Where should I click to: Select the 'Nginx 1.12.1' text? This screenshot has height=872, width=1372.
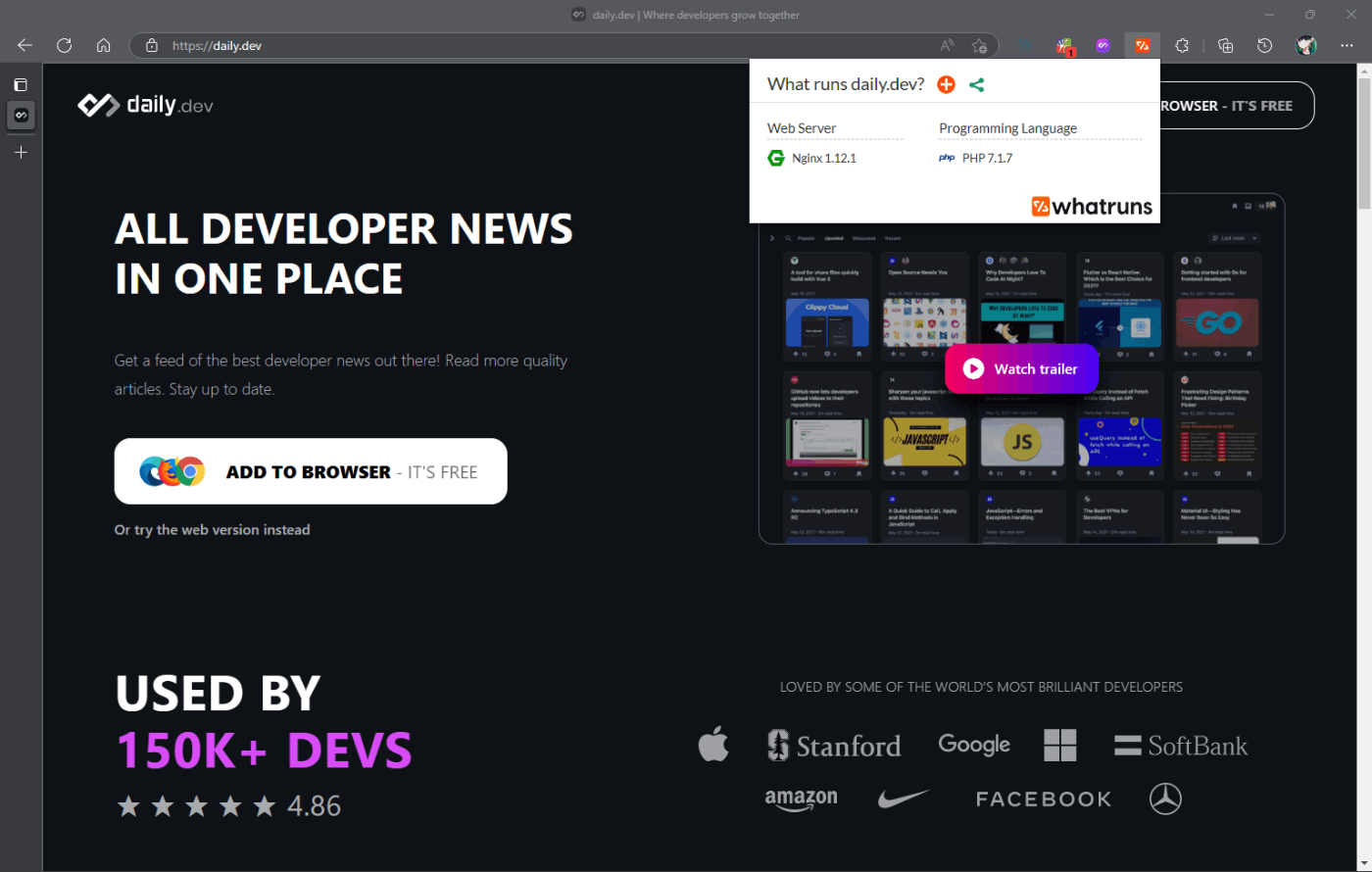(824, 158)
